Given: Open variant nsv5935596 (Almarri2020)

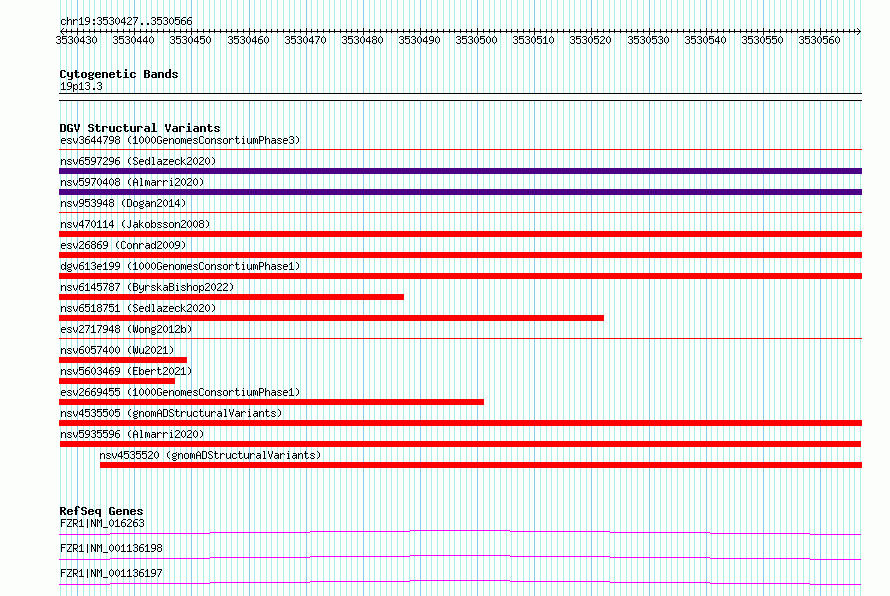Looking at the screenshot, I should coord(132,434).
